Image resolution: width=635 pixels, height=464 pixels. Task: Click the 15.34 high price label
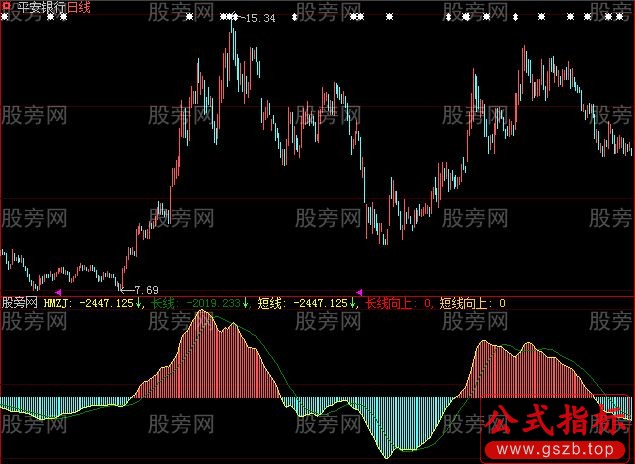[x=260, y=18]
